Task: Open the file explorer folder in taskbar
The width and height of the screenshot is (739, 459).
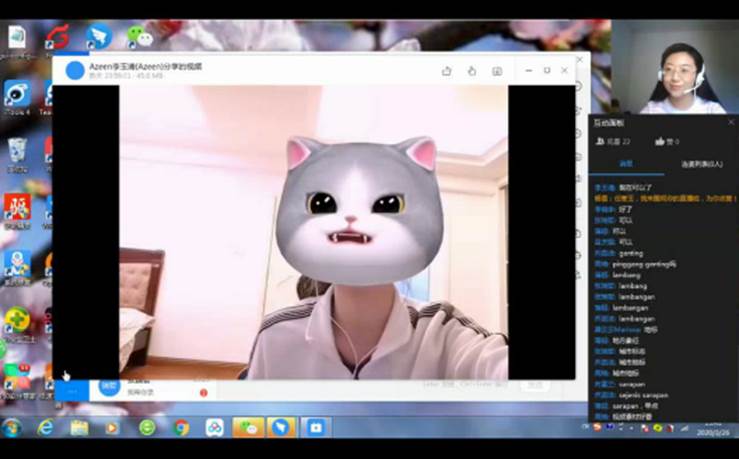Action: (79, 428)
